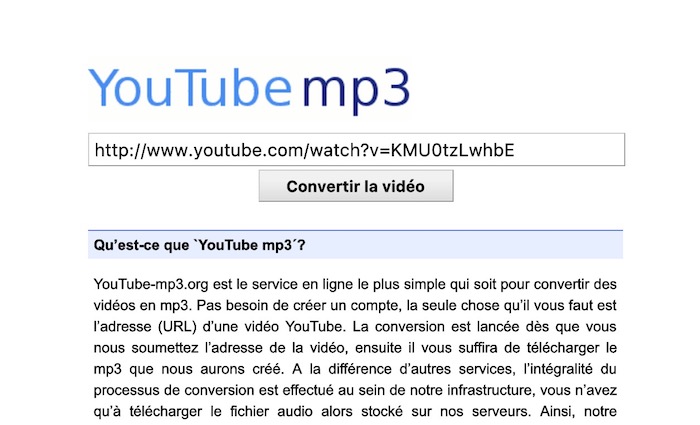Image resolution: width=700 pixels, height=425 pixels.
Task: Click the "KMU0tzLwhbE" video ID in the field
Action: tap(452, 150)
